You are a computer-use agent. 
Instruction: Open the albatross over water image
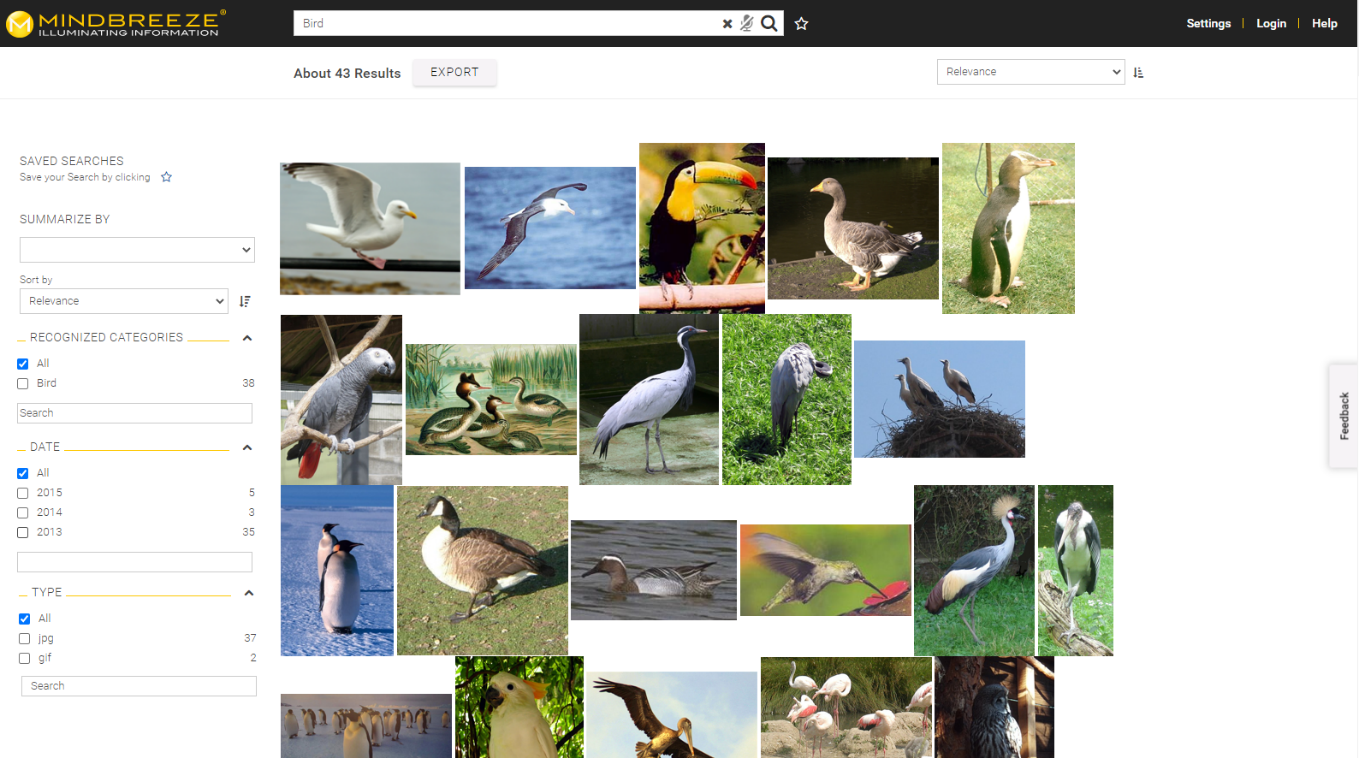point(550,228)
